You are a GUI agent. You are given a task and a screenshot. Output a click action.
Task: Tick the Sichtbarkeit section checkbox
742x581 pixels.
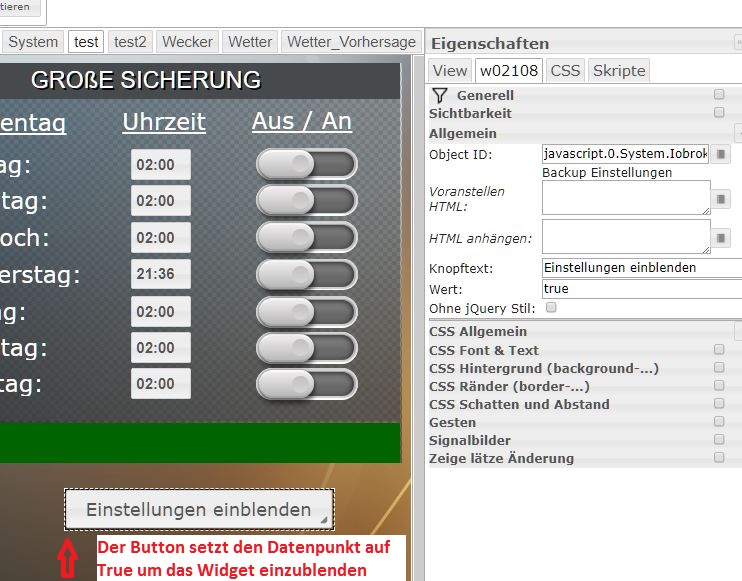719,113
